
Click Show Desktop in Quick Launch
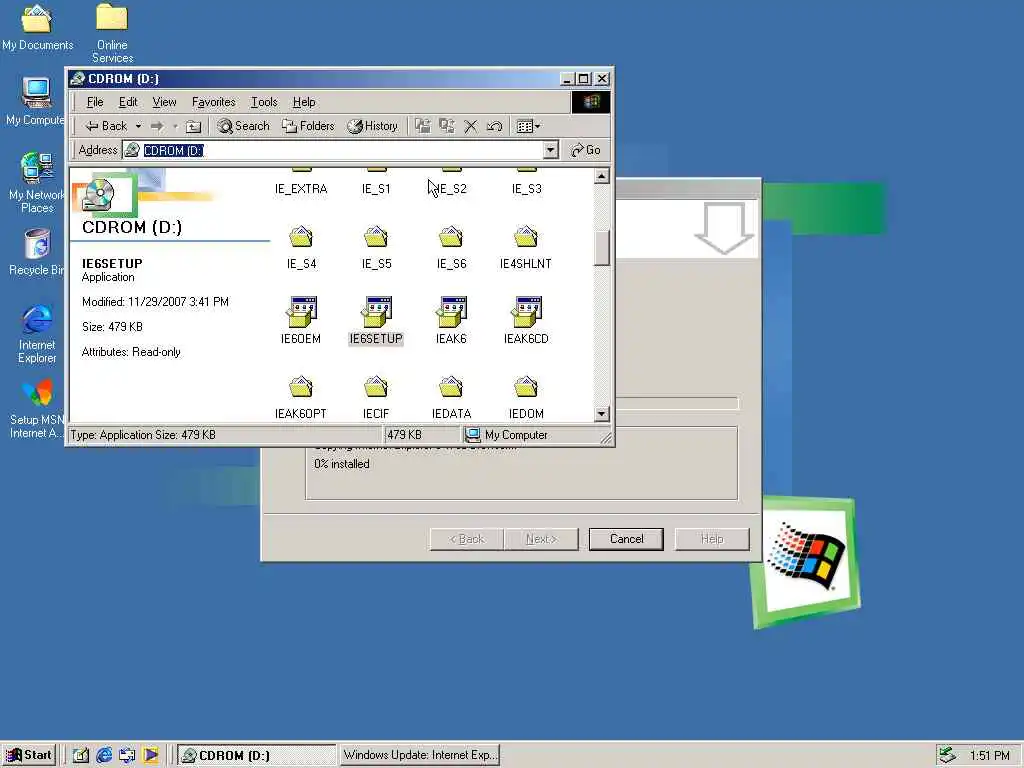click(x=80, y=755)
